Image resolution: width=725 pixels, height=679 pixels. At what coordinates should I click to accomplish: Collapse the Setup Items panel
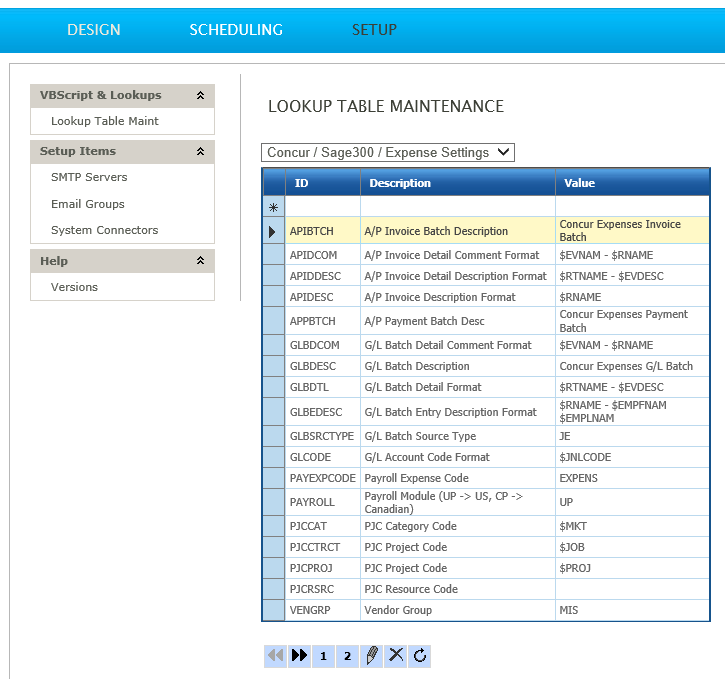tap(200, 151)
